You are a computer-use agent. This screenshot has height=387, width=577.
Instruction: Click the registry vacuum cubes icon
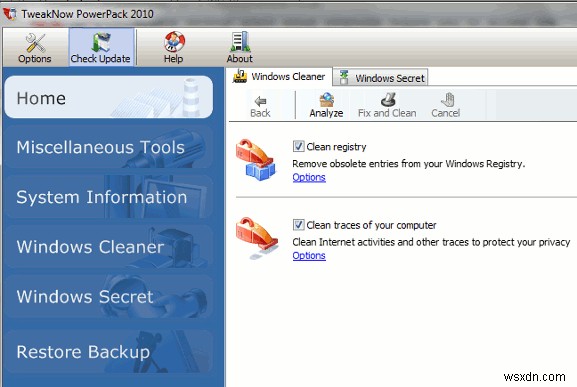256,160
